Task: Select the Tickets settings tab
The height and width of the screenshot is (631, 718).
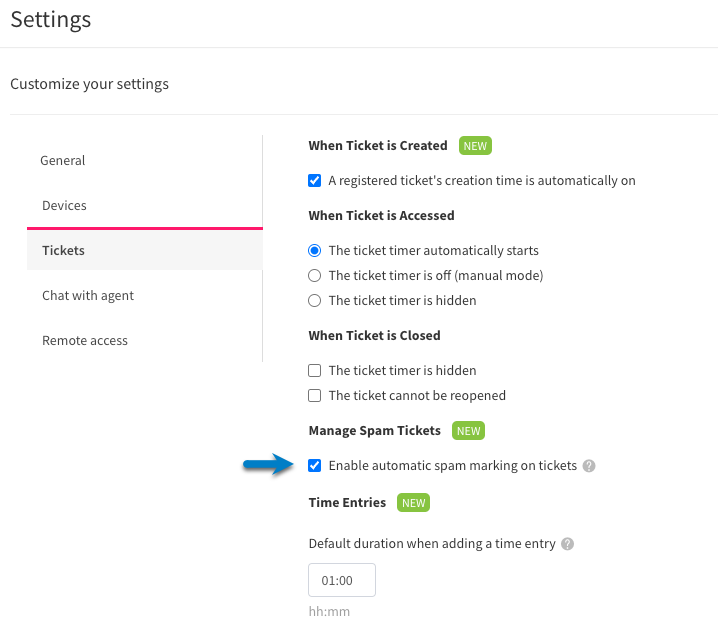Action: tap(145, 250)
